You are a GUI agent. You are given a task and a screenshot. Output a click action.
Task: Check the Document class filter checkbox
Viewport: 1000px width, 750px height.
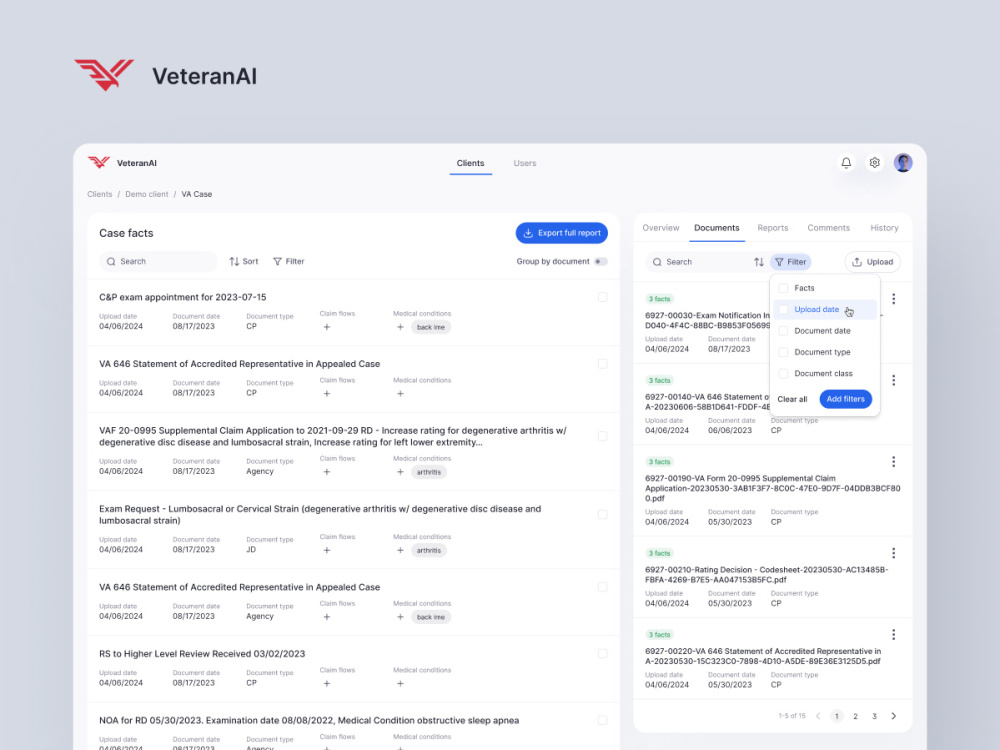[x=783, y=374]
